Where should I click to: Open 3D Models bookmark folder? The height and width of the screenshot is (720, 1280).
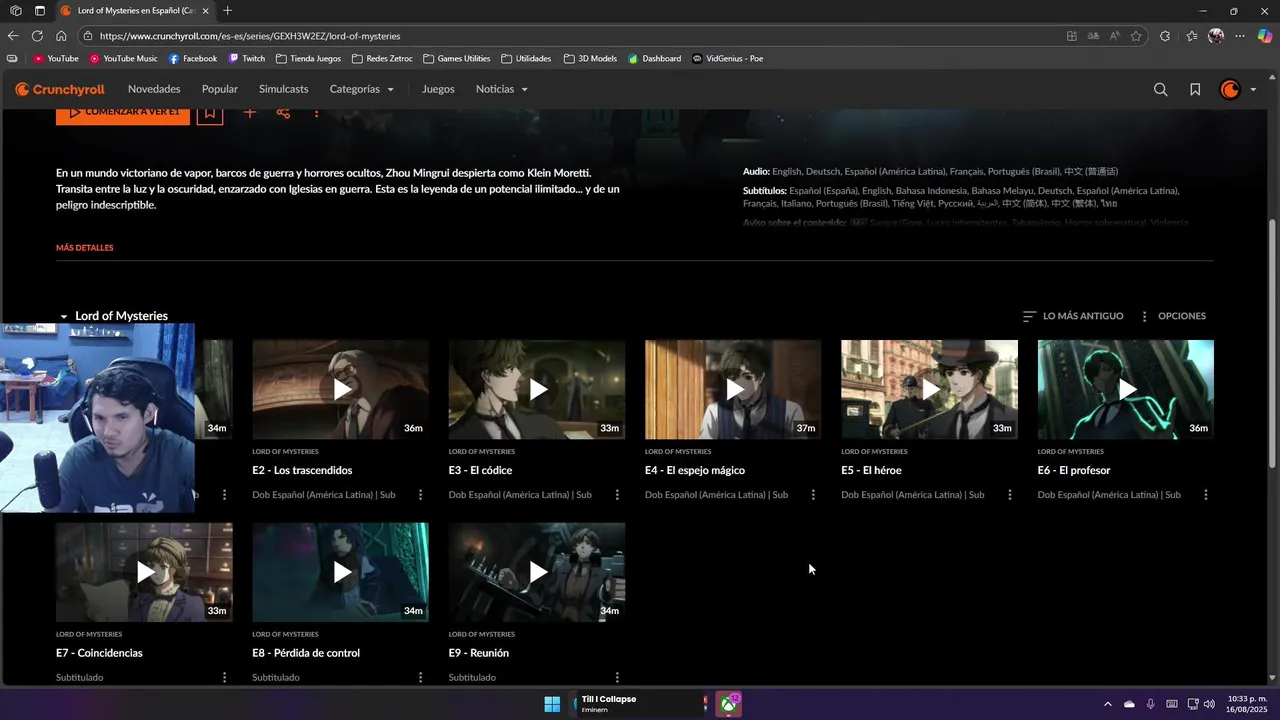click(x=590, y=59)
